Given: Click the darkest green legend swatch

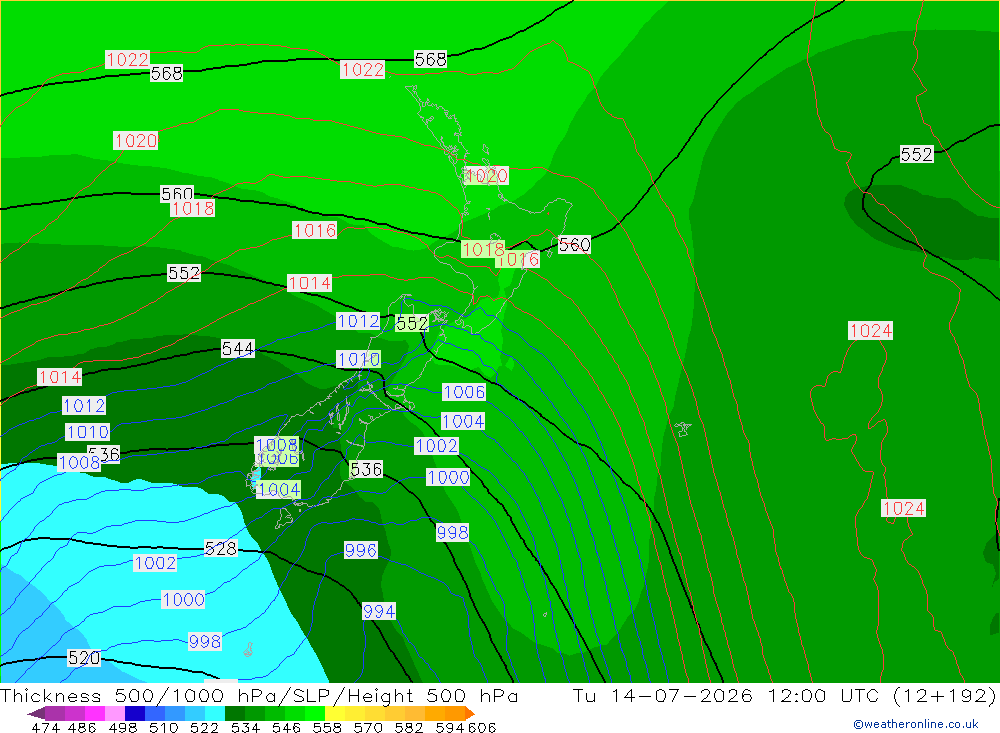Looking at the screenshot, I should point(235,713).
